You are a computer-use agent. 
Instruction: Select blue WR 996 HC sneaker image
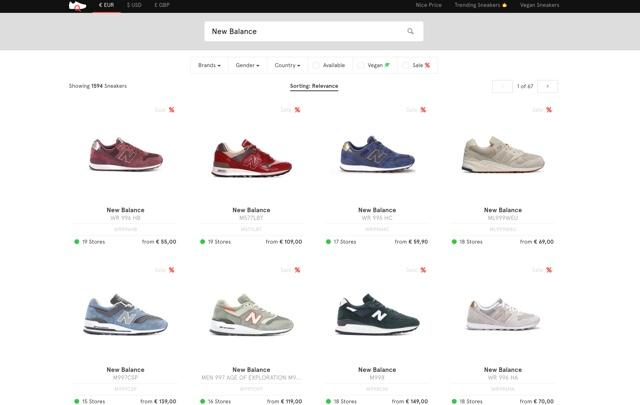click(x=377, y=154)
